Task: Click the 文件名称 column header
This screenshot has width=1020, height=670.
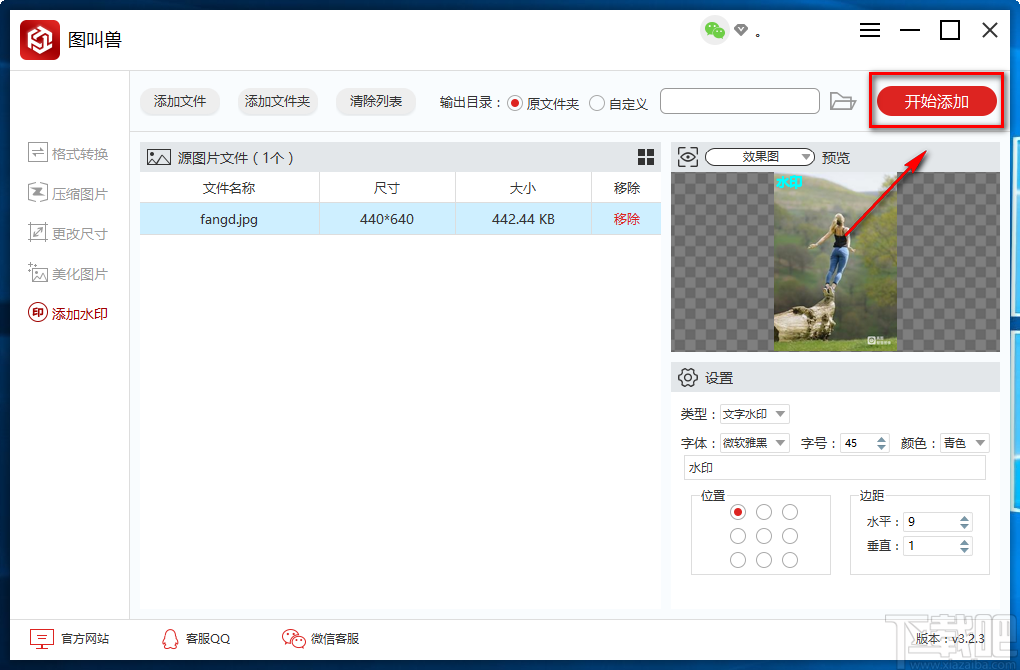Action: (229, 188)
